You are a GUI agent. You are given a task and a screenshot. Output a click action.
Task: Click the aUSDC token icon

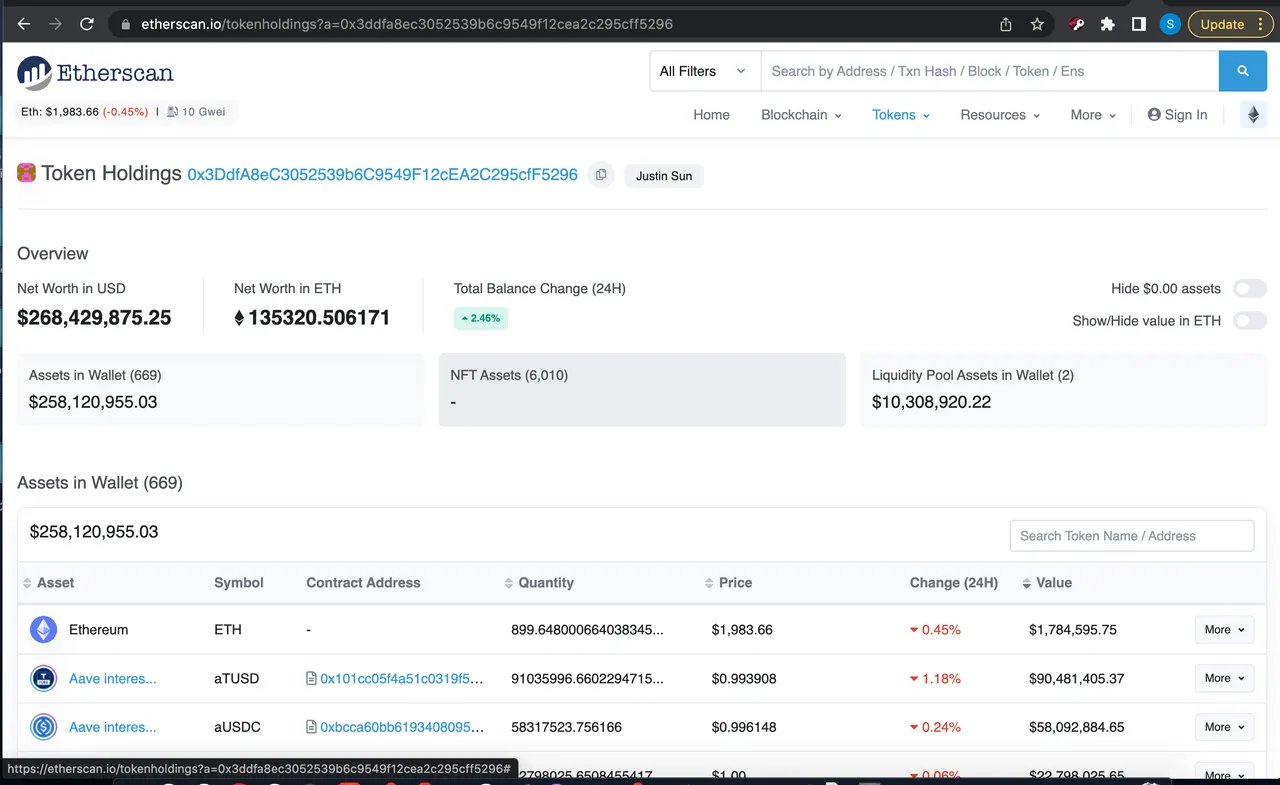coord(43,727)
